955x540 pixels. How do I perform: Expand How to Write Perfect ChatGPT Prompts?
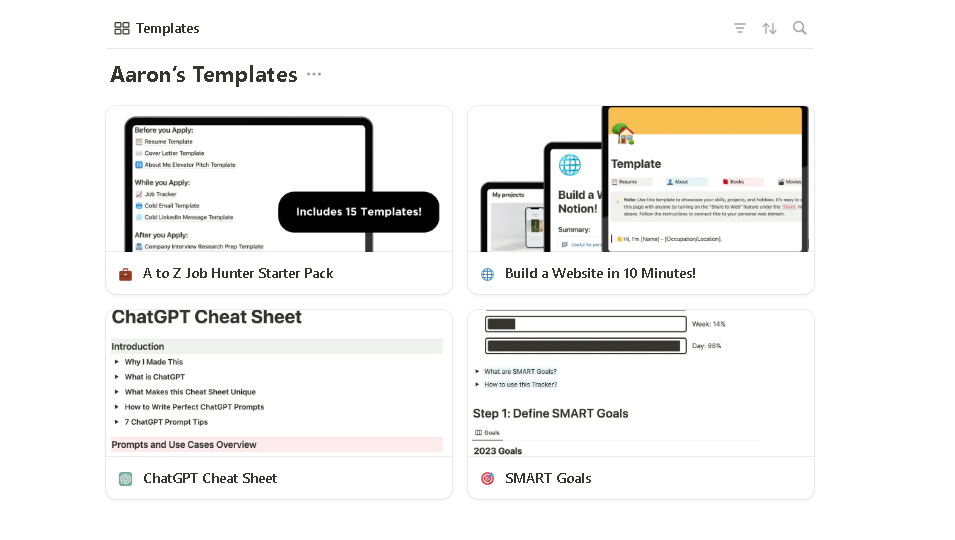point(116,407)
